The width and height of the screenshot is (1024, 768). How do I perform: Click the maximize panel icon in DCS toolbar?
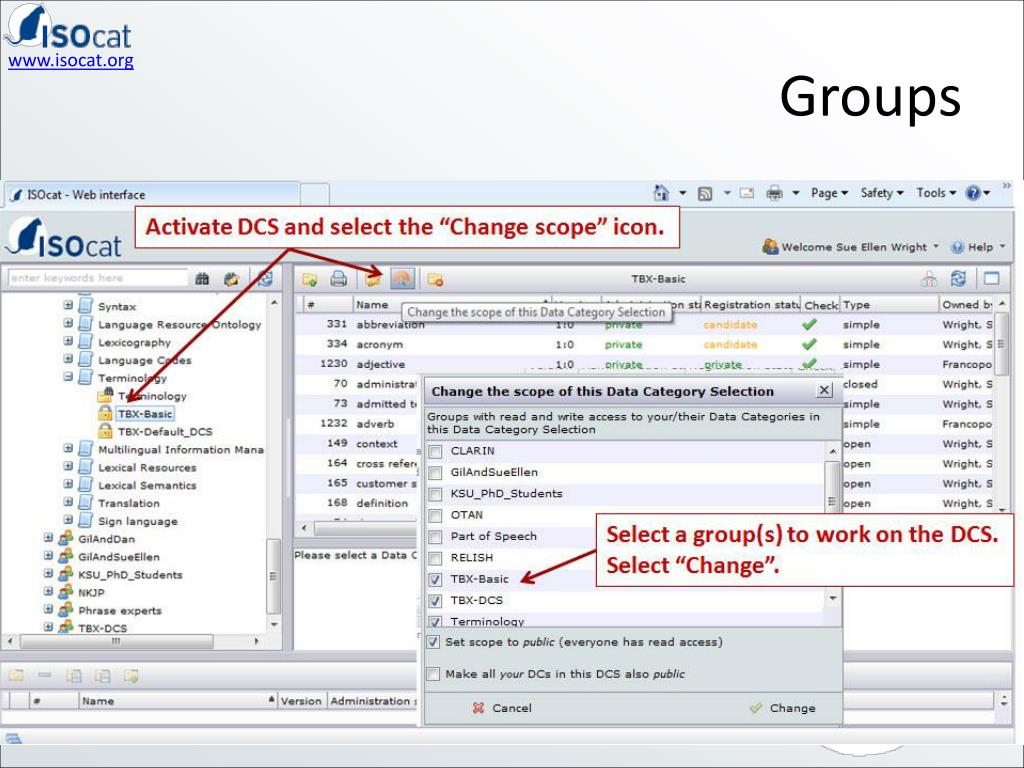991,279
